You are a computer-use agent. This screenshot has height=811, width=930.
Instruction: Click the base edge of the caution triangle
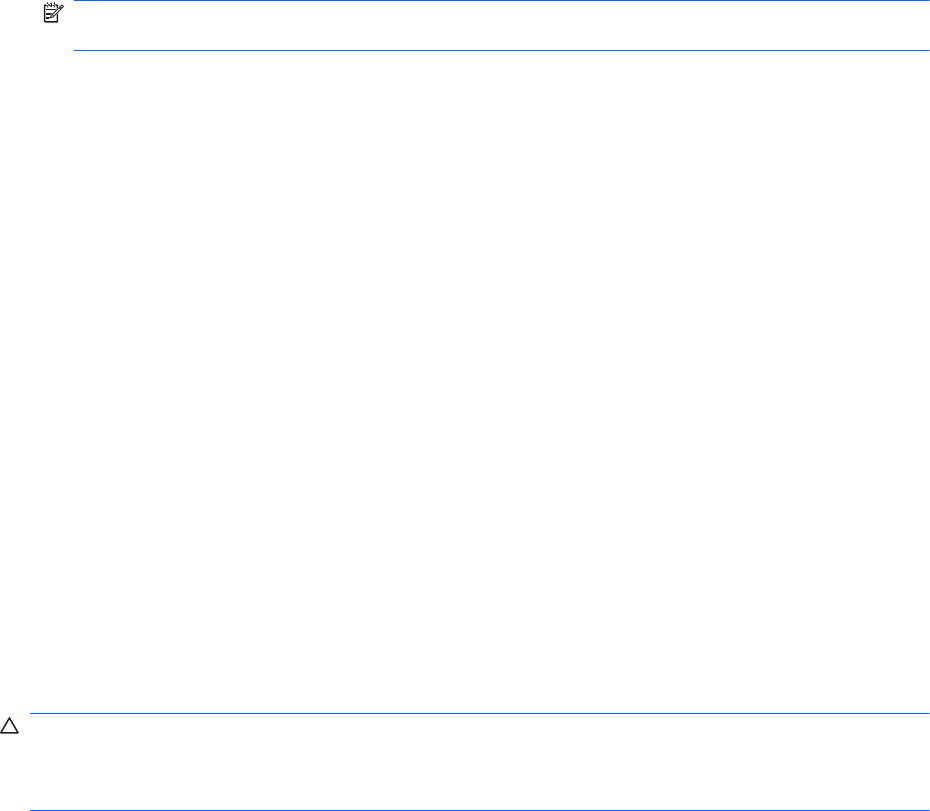tap(9, 733)
